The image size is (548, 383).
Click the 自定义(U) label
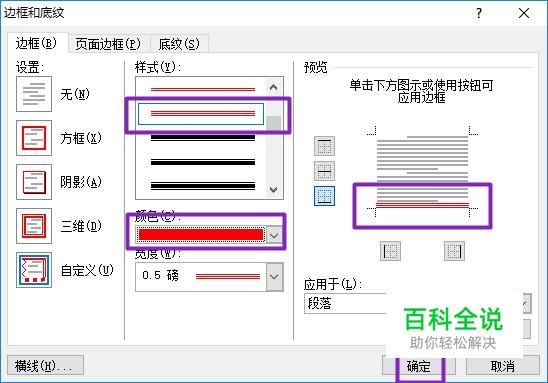pos(87,270)
